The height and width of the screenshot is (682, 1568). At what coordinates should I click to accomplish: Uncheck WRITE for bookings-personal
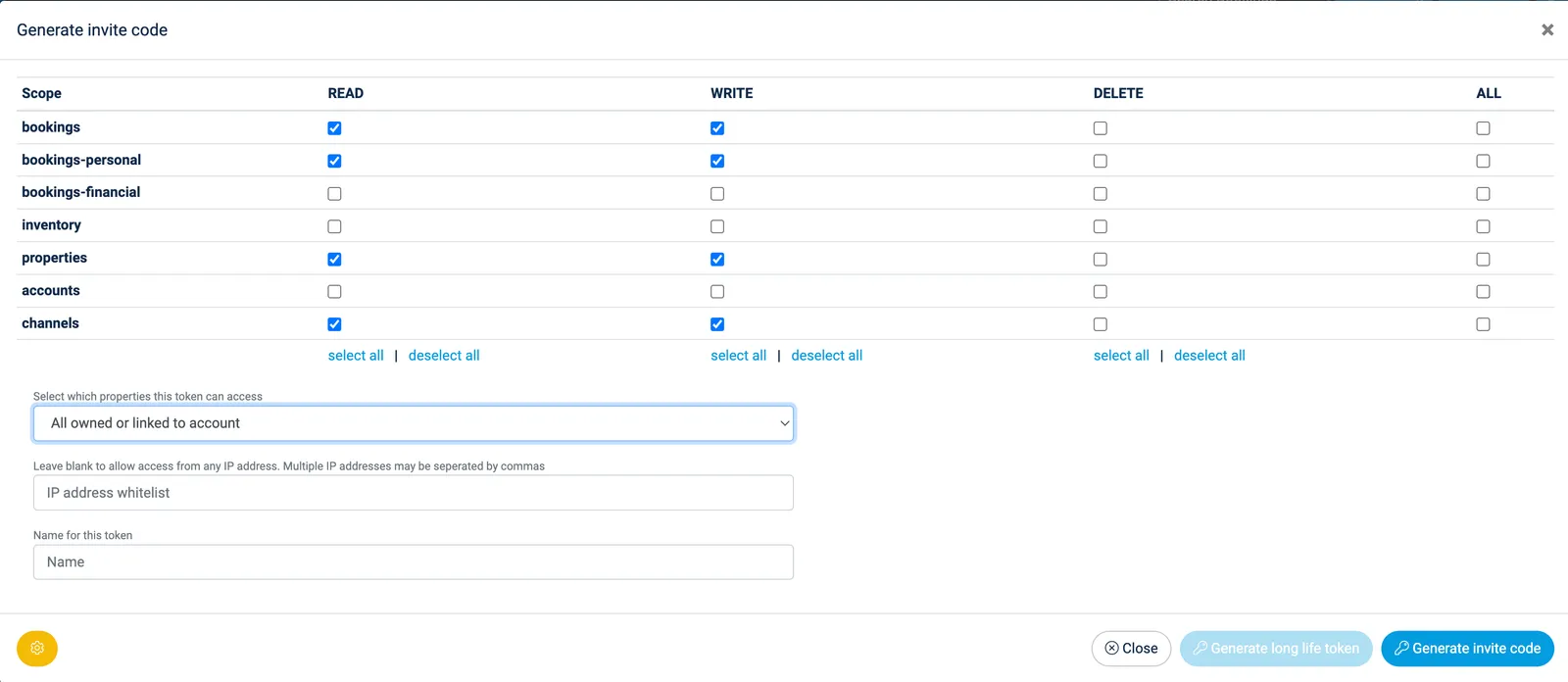click(717, 161)
